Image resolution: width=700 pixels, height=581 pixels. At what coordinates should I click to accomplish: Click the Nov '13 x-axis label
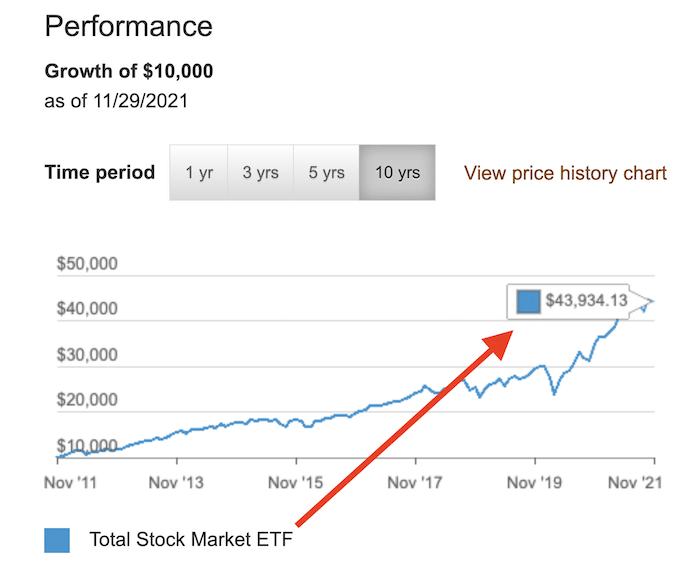[176, 482]
